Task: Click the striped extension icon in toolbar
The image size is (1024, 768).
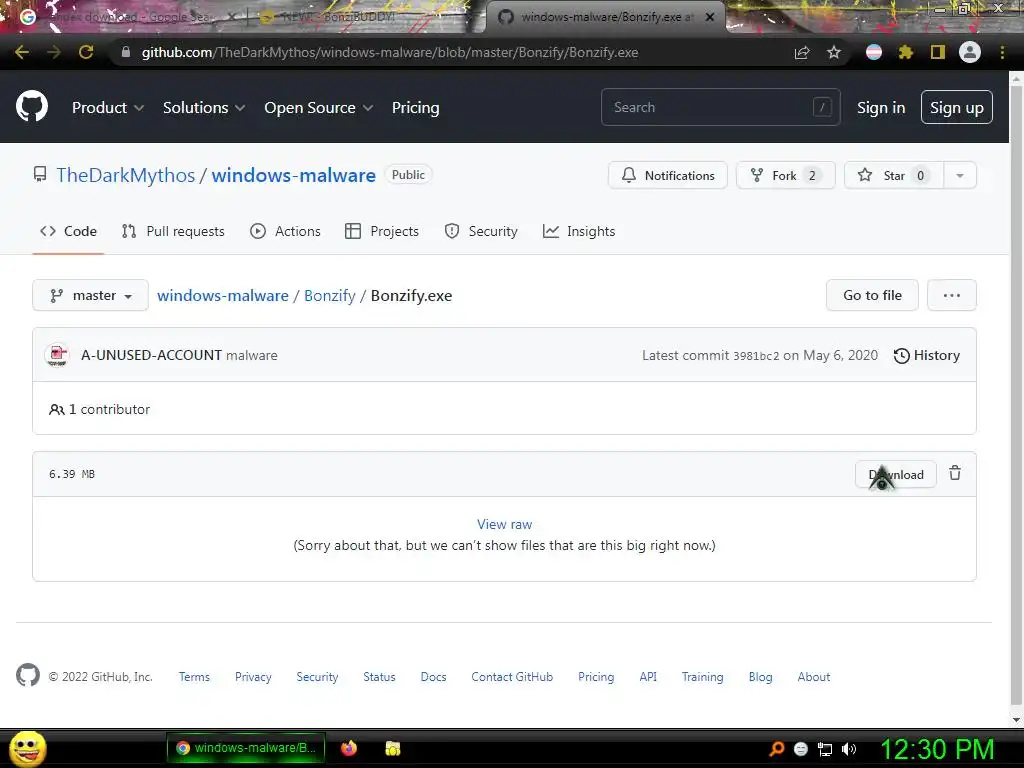Action: 874,52
